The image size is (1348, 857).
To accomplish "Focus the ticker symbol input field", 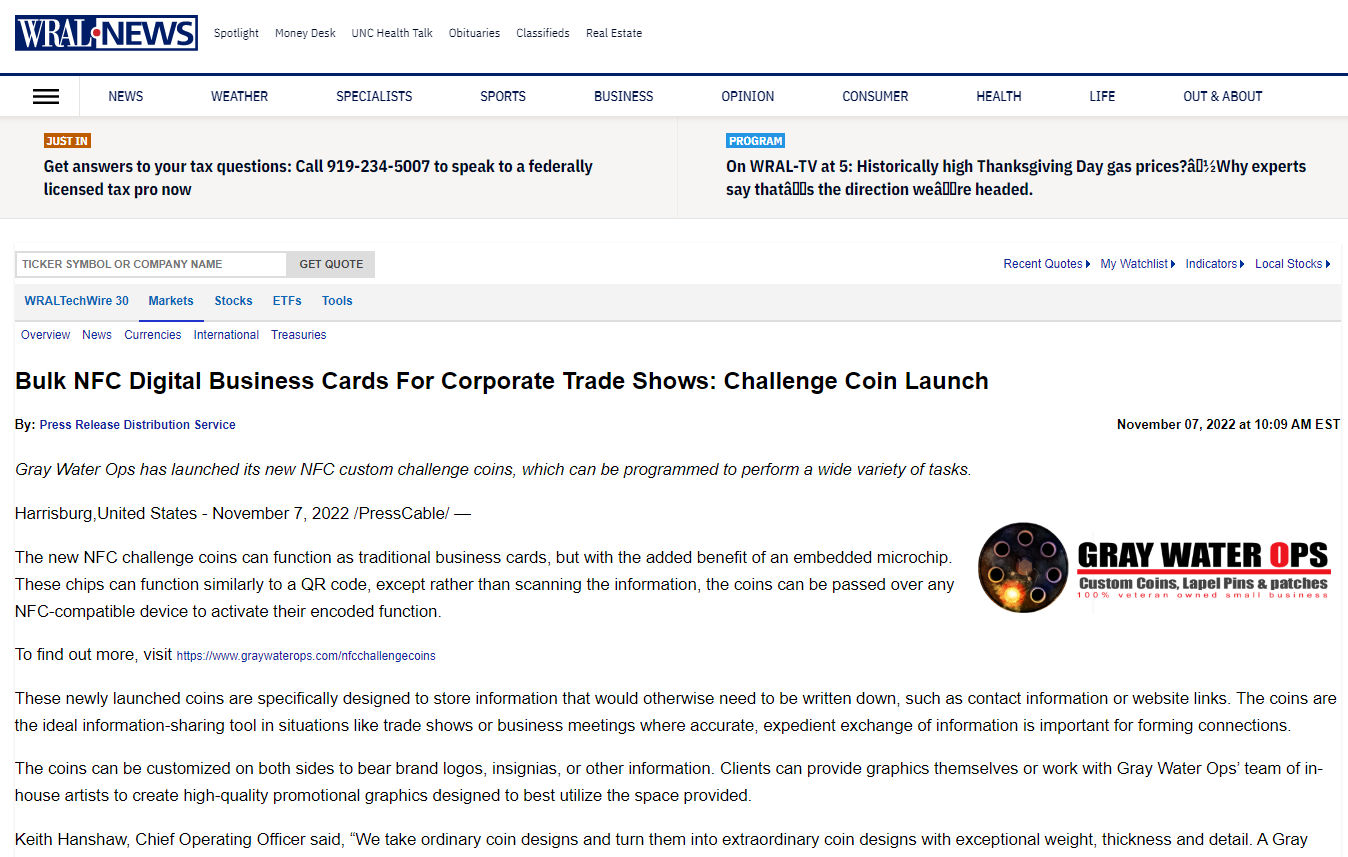I will click(x=151, y=264).
